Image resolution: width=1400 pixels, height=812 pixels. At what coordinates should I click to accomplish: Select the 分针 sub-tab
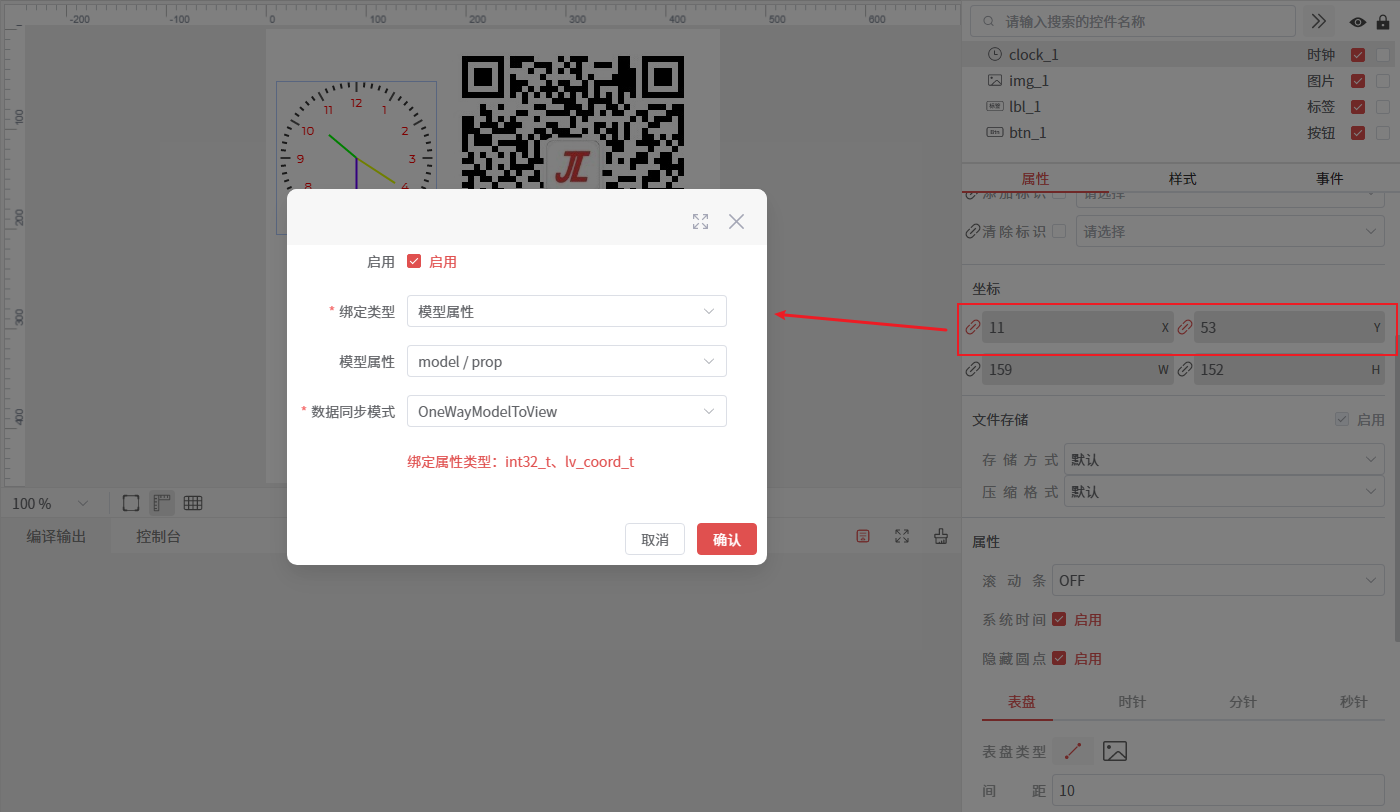click(x=1243, y=702)
